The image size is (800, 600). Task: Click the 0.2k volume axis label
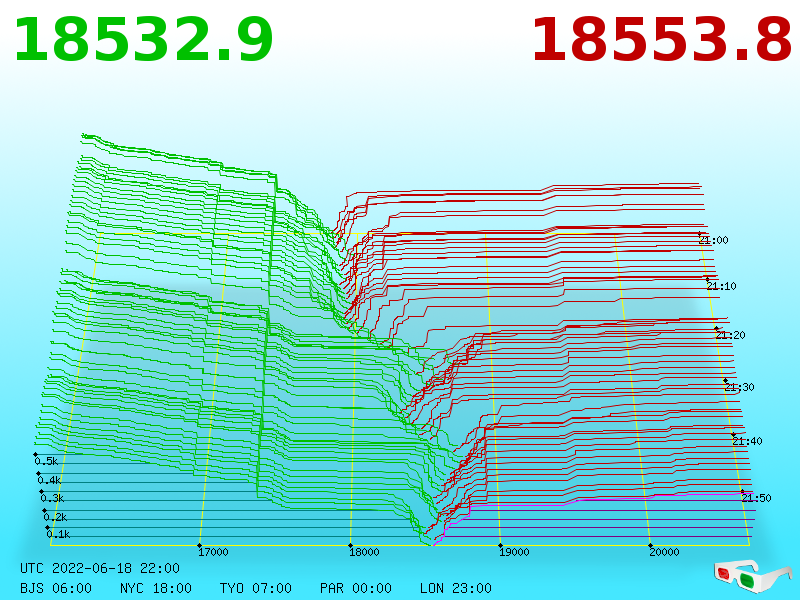(56, 517)
